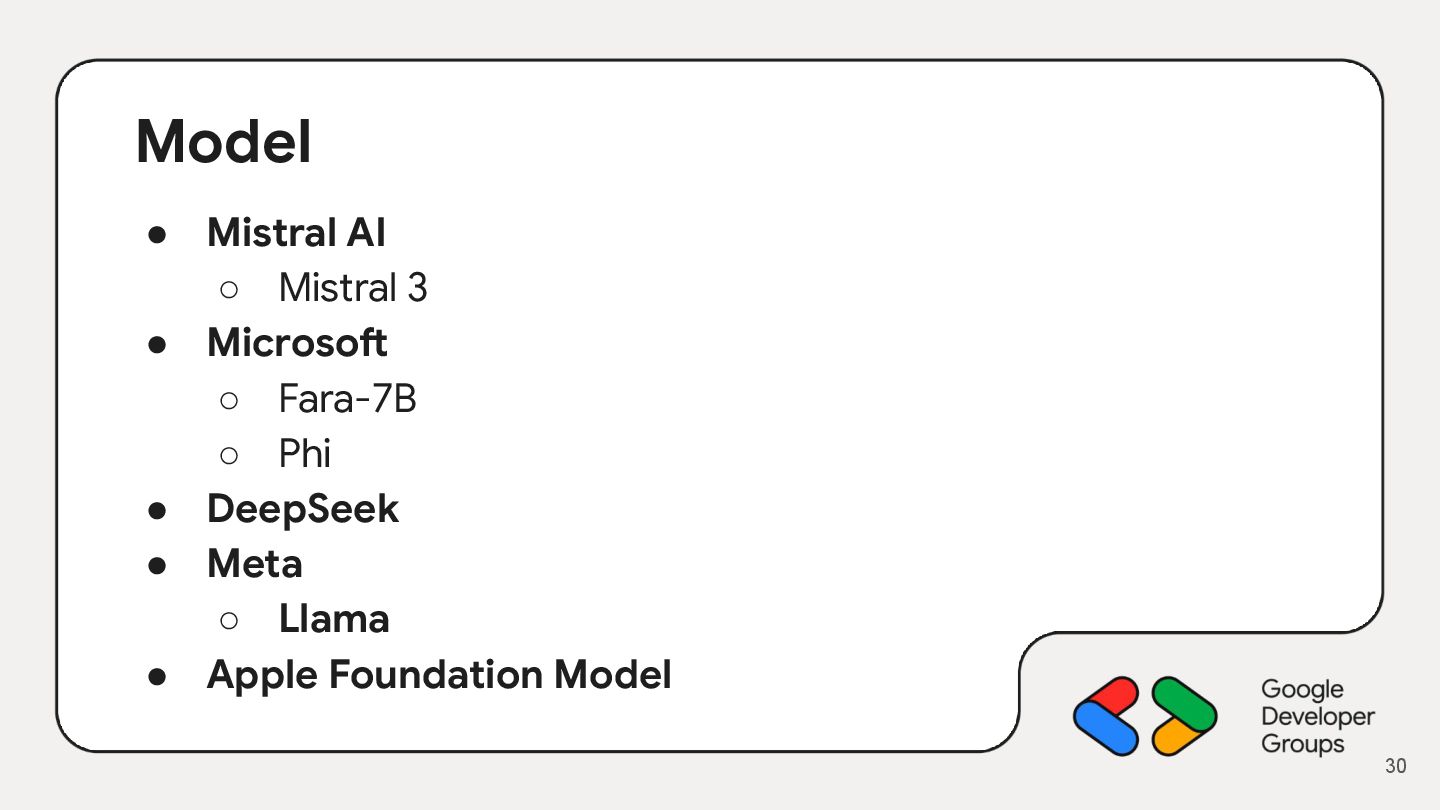Click the "Microsoft" heading text
Viewport: 1440px width, 810px height.
tap(297, 343)
